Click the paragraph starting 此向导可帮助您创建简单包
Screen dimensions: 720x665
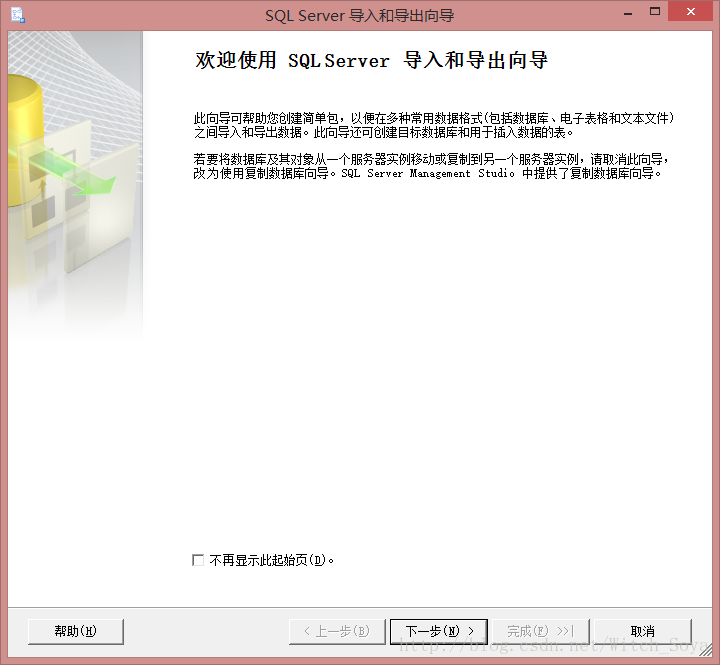434,125
